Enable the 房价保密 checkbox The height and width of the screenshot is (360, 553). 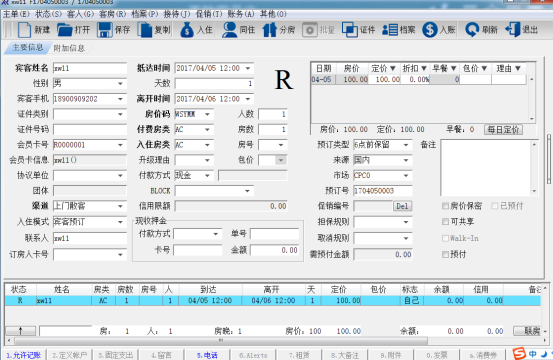445,206
